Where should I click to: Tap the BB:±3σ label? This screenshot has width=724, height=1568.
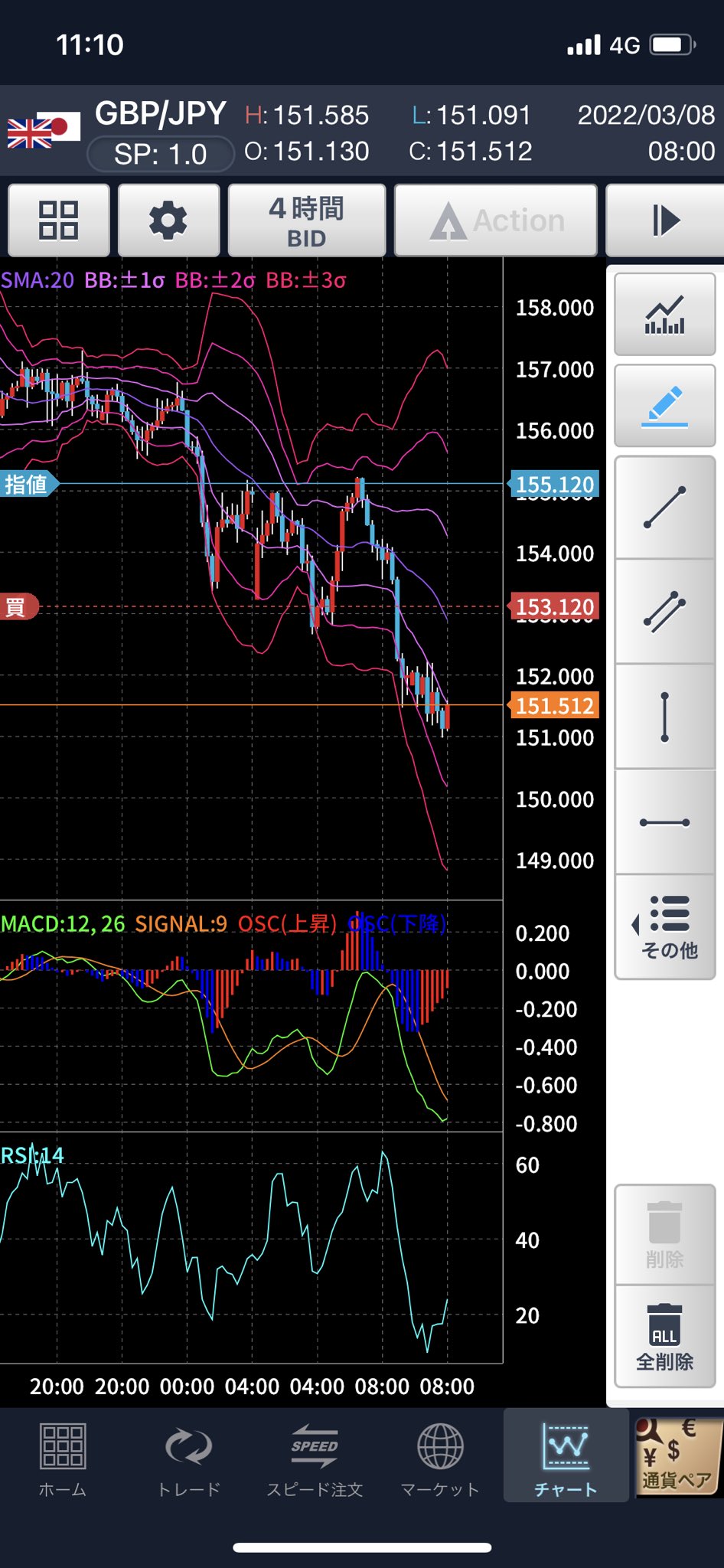306,280
